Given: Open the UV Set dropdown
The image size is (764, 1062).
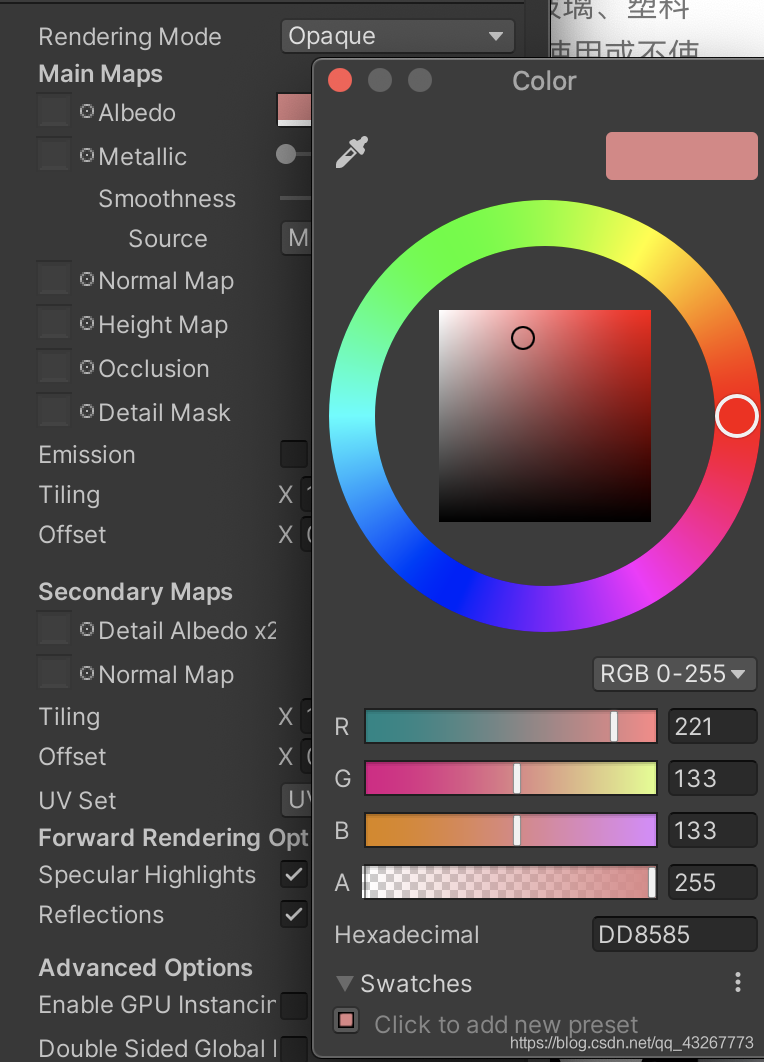Looking at the screenshot, I should tap(297, 800).
